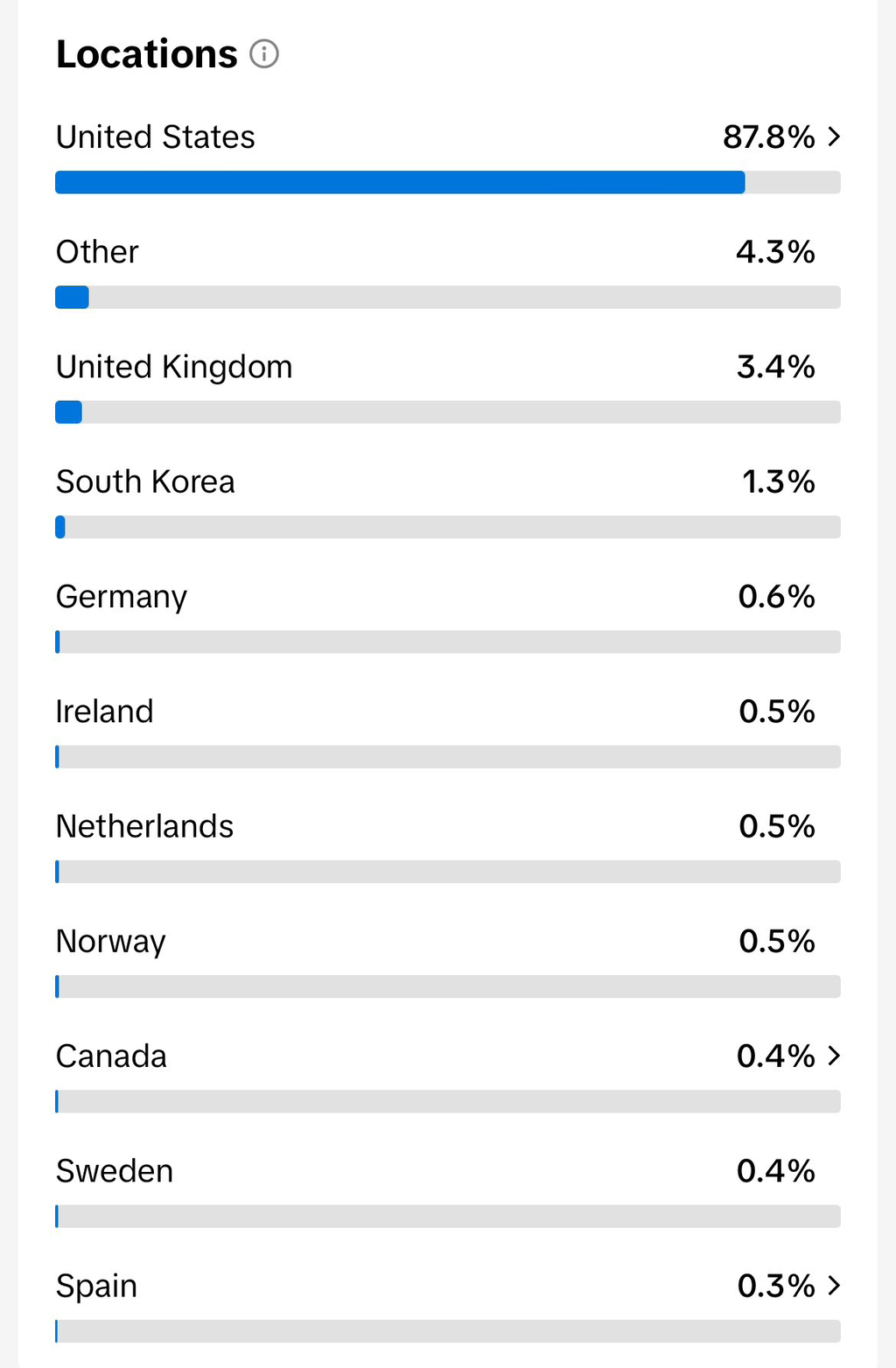The height and width of the screenshot is (1368, 896).
Task: Expand the Spain row chevron
Action: (x=834, y=1285)
